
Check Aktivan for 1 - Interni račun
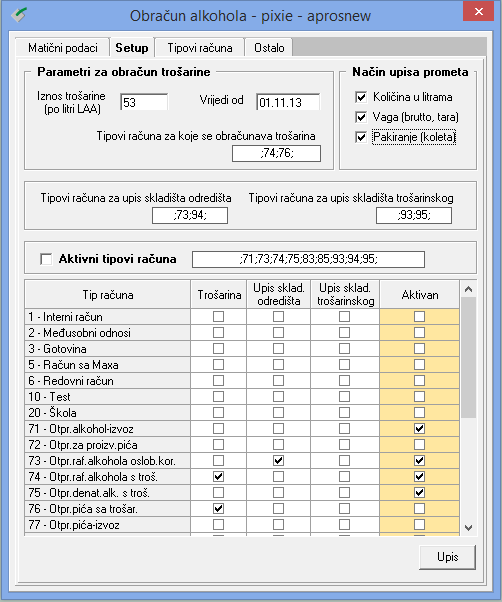point(419,316)
